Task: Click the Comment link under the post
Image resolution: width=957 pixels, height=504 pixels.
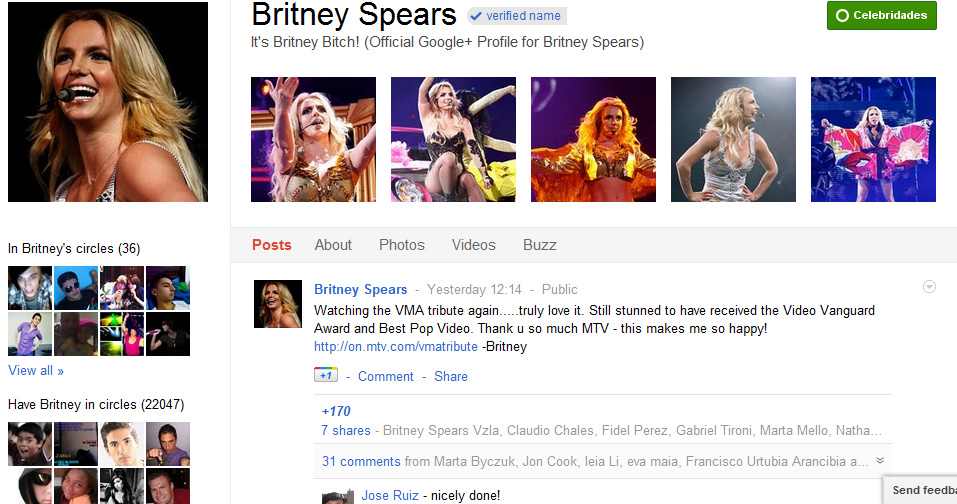Action: (x=386, y=376)
